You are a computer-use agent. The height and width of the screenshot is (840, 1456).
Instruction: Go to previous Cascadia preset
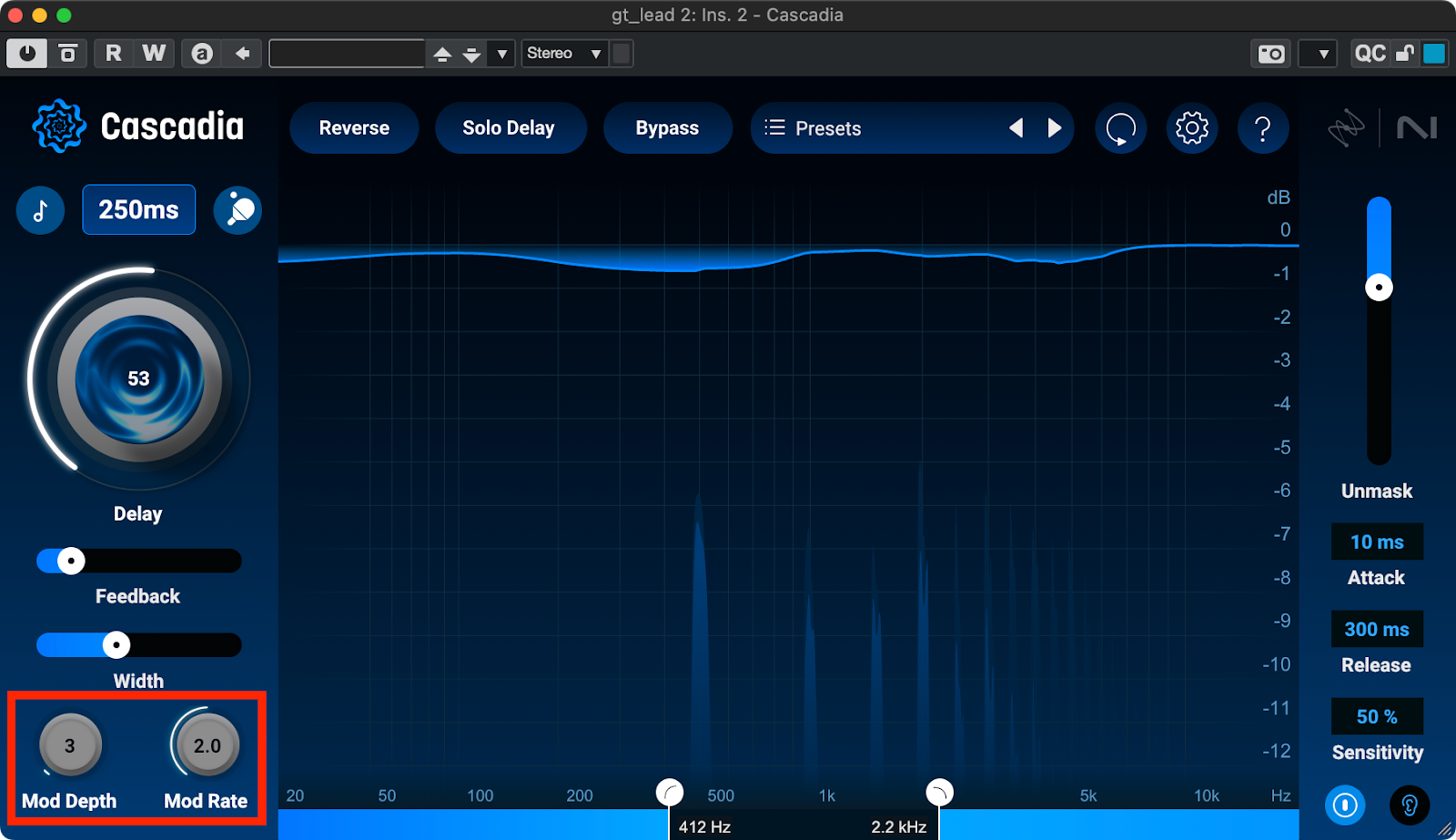click(x=1016, y=128)
